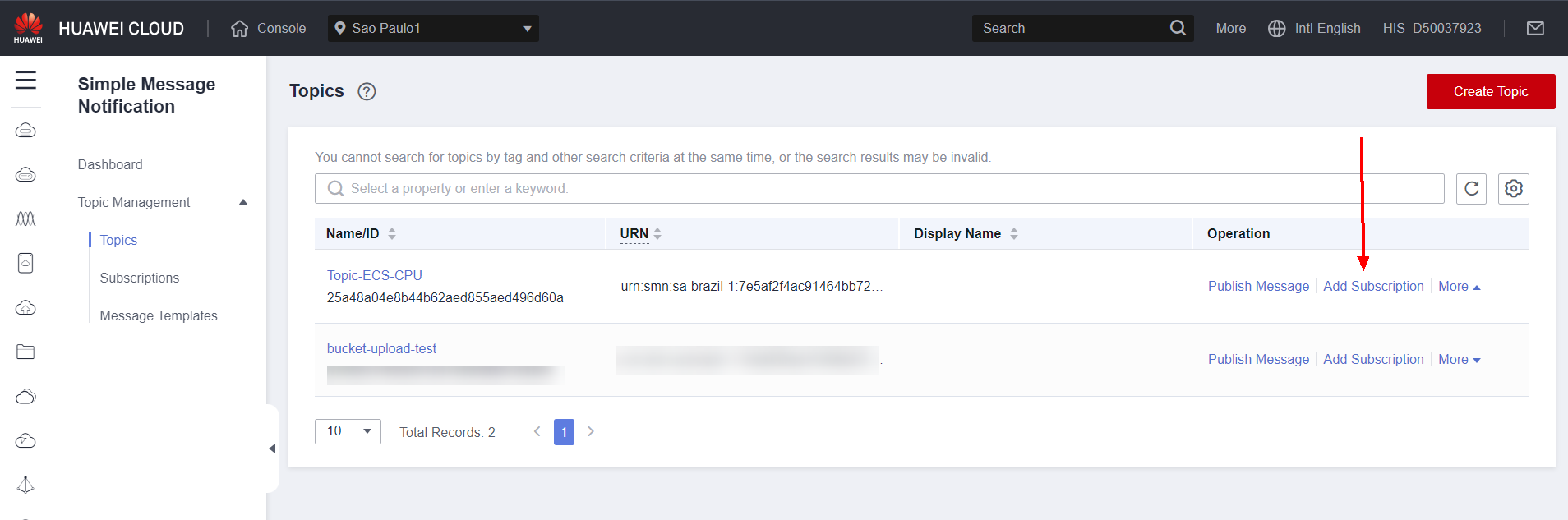Open the table settings gear icon
This screenshot has height=520, width=1568.
[x=1513, y=189]
